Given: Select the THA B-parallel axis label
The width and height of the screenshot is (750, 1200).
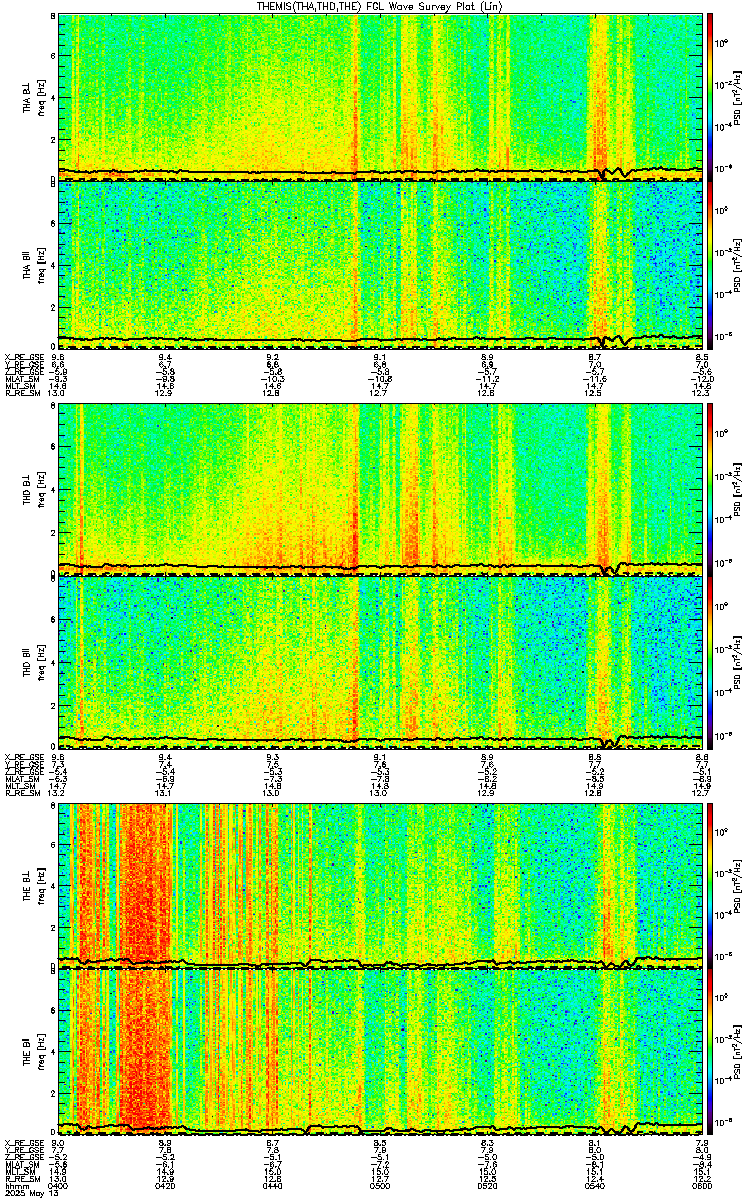Looking at the screenshot, I should [x=28, y=264].
